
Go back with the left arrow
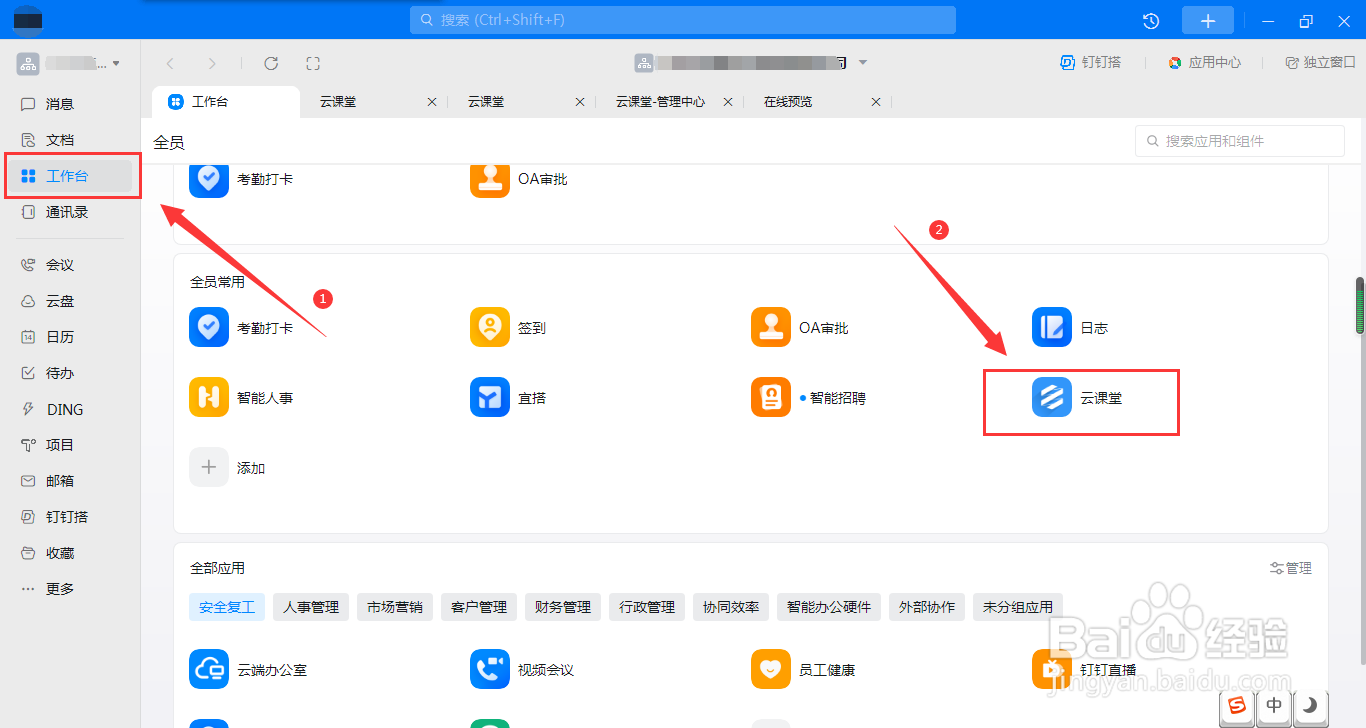tap(170, 63)
